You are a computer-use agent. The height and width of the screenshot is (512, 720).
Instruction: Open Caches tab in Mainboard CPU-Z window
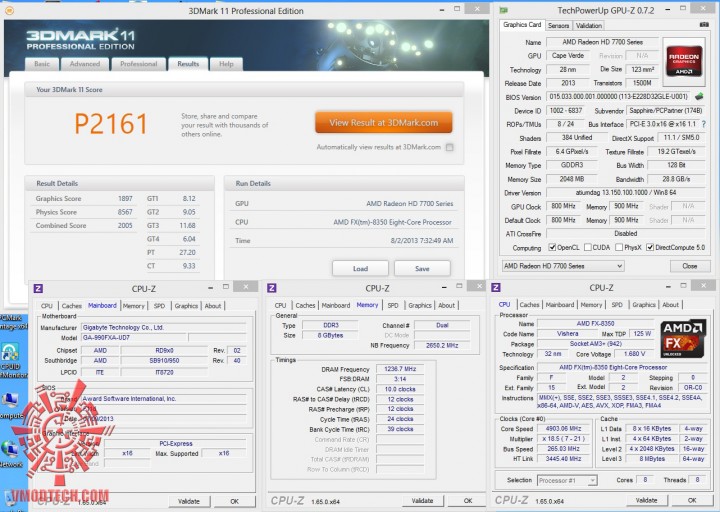[x=72, y=306]
